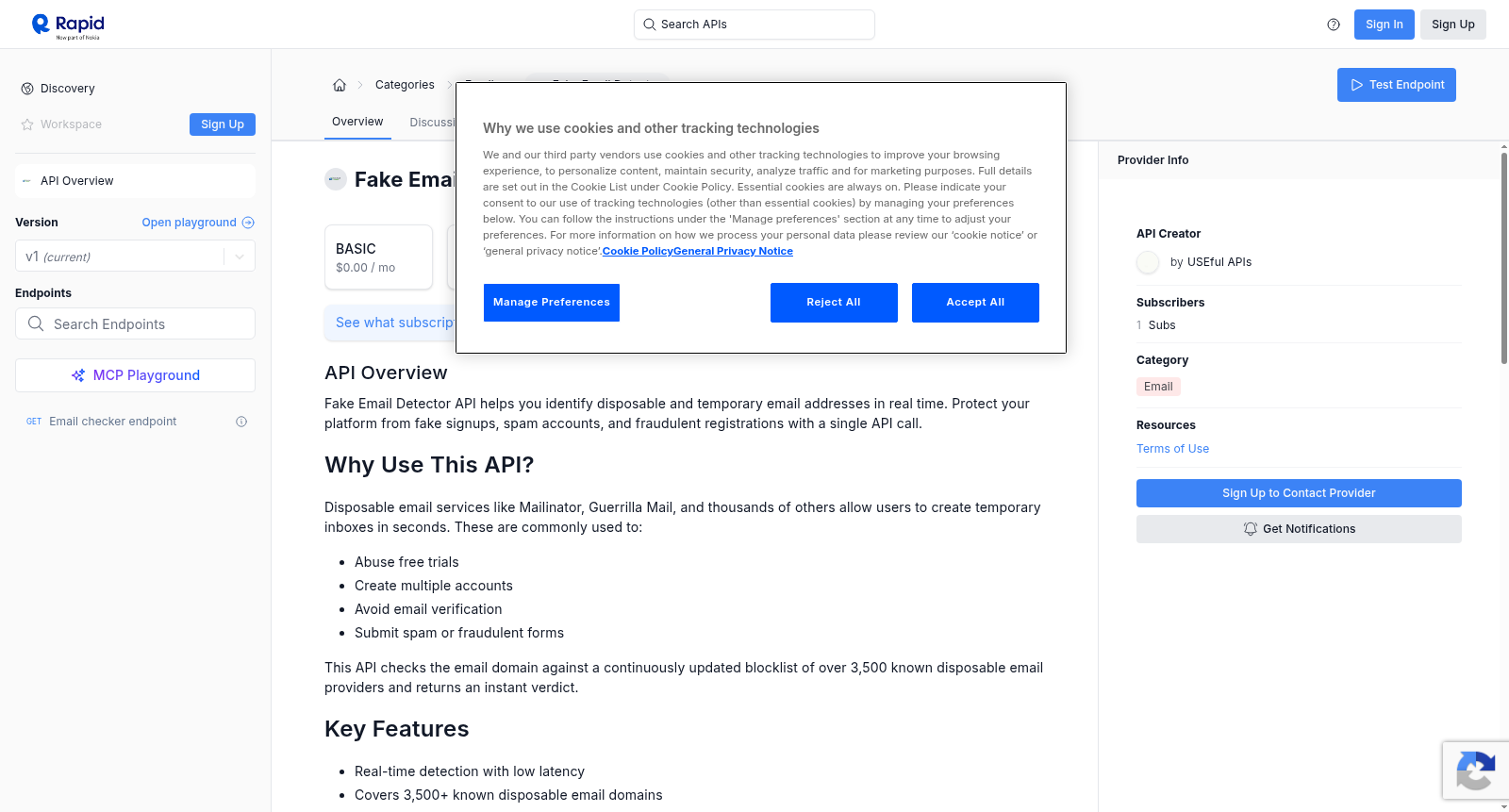Screen dimensions: 1509x812
Task: Click the Sign In button
Action: (1384, 25)
